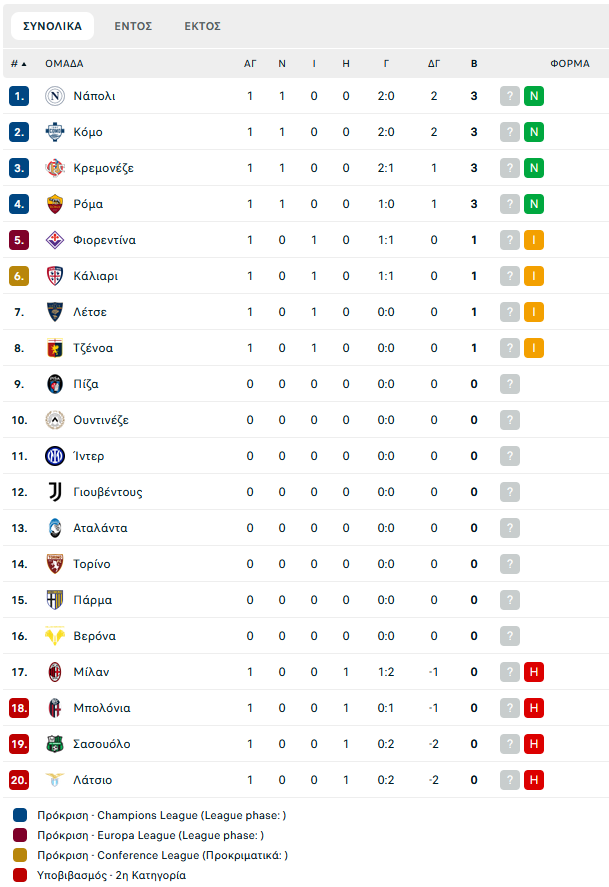This screenshot has height=887, width=609.
Task: Click the Milan club crest
Action: [55, 672]
